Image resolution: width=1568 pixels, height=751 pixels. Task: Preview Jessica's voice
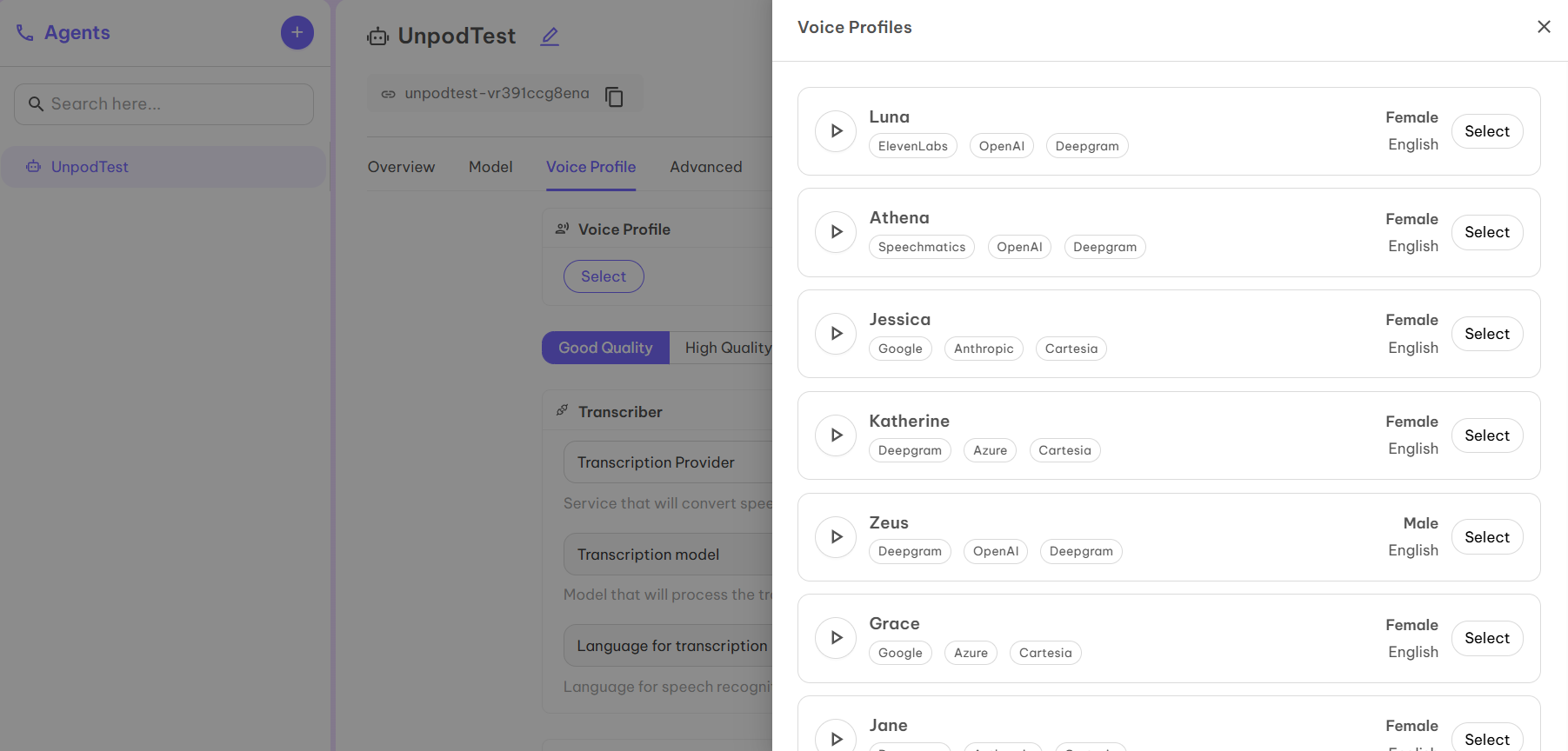tap(836, 334)
